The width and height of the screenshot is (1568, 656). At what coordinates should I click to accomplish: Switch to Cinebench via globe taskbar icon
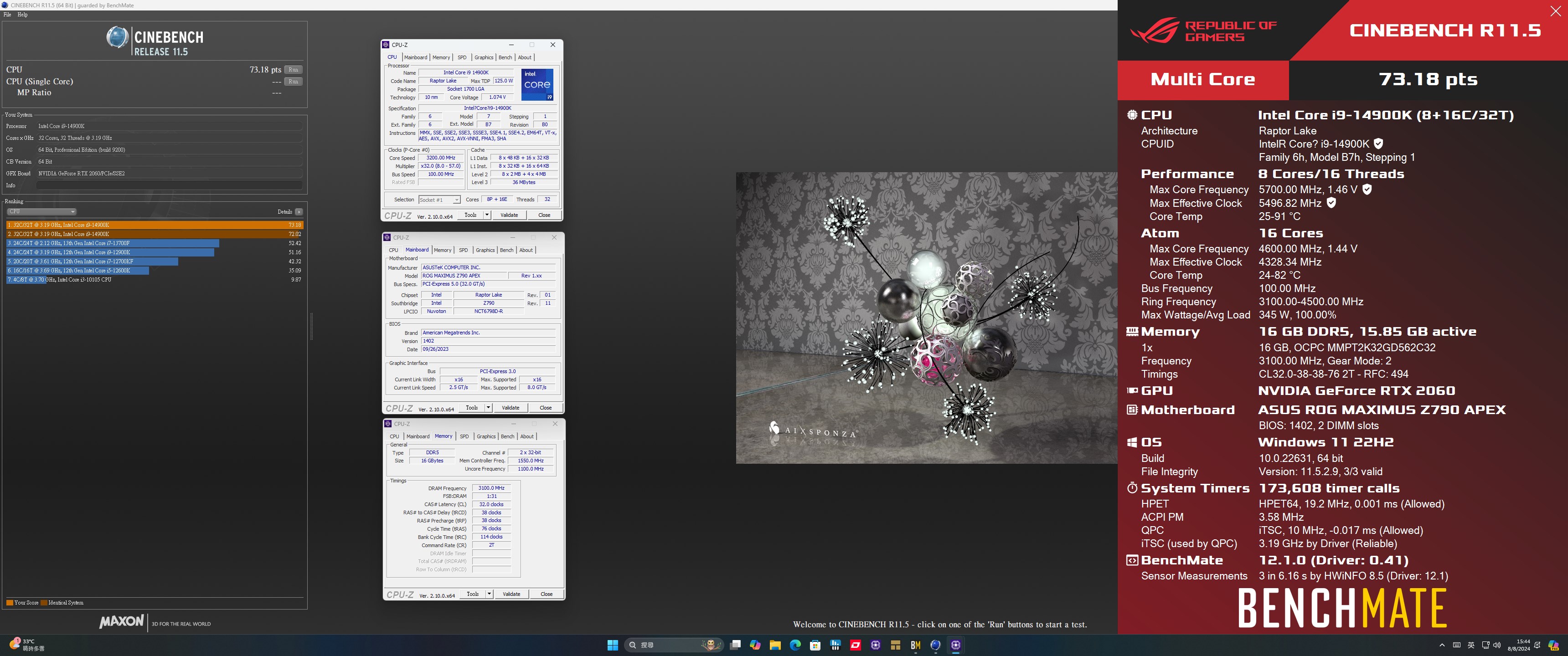pyautogui.click(x=936, y=645)
